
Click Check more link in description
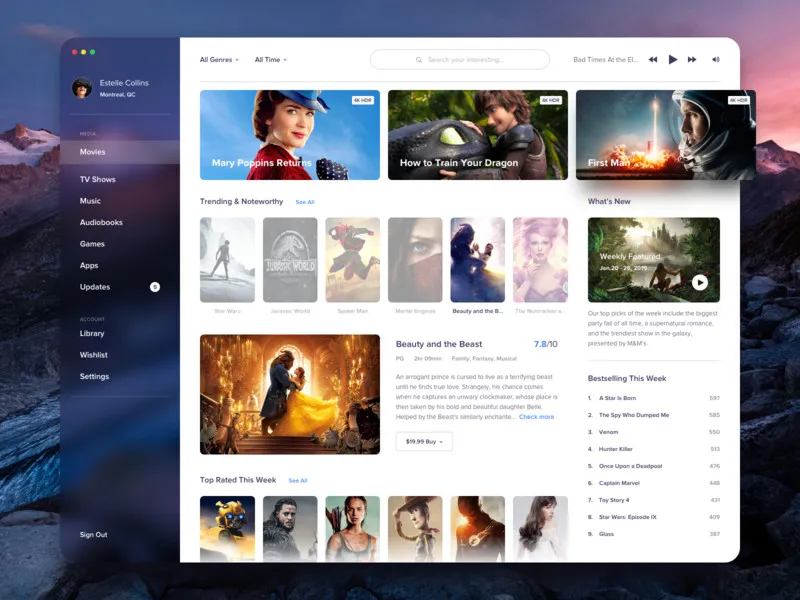point(536,417)
